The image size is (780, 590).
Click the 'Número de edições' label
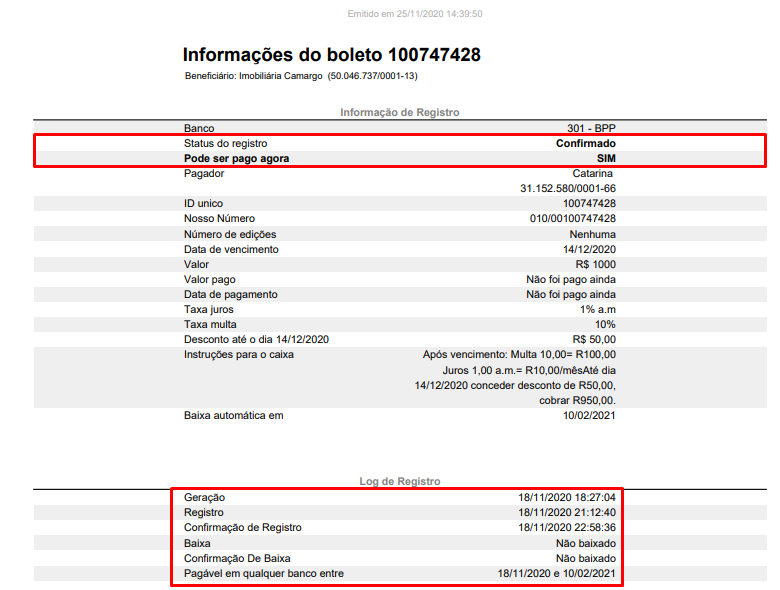click(230, 234)
